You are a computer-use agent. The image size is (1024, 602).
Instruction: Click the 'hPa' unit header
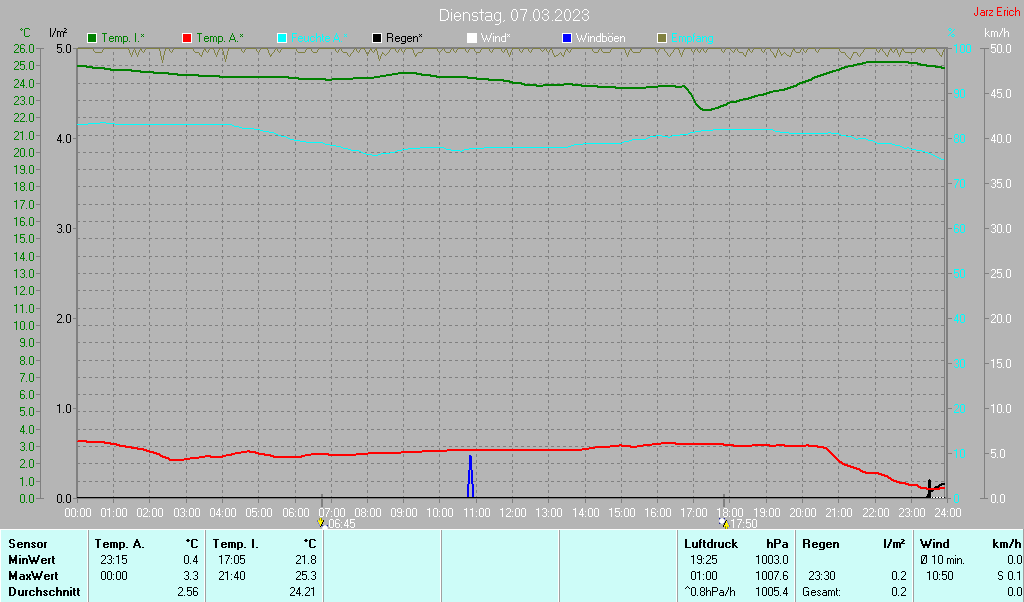[777, 544]
